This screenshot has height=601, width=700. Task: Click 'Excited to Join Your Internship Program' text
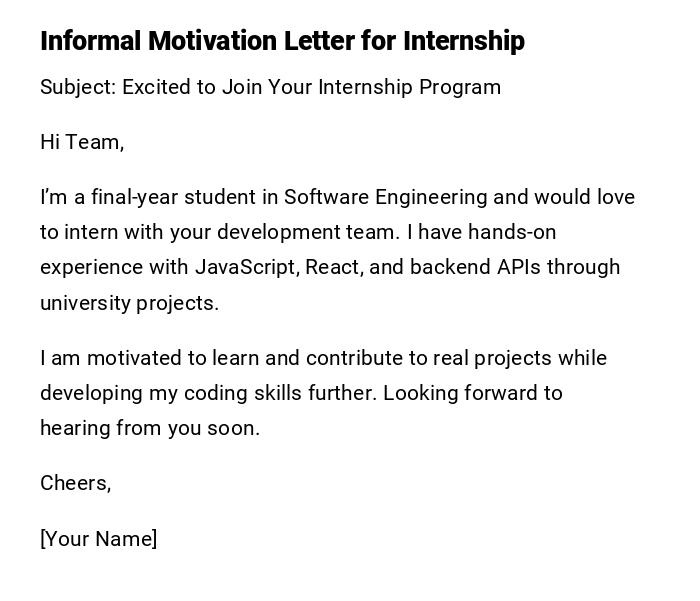click(311, 87)
